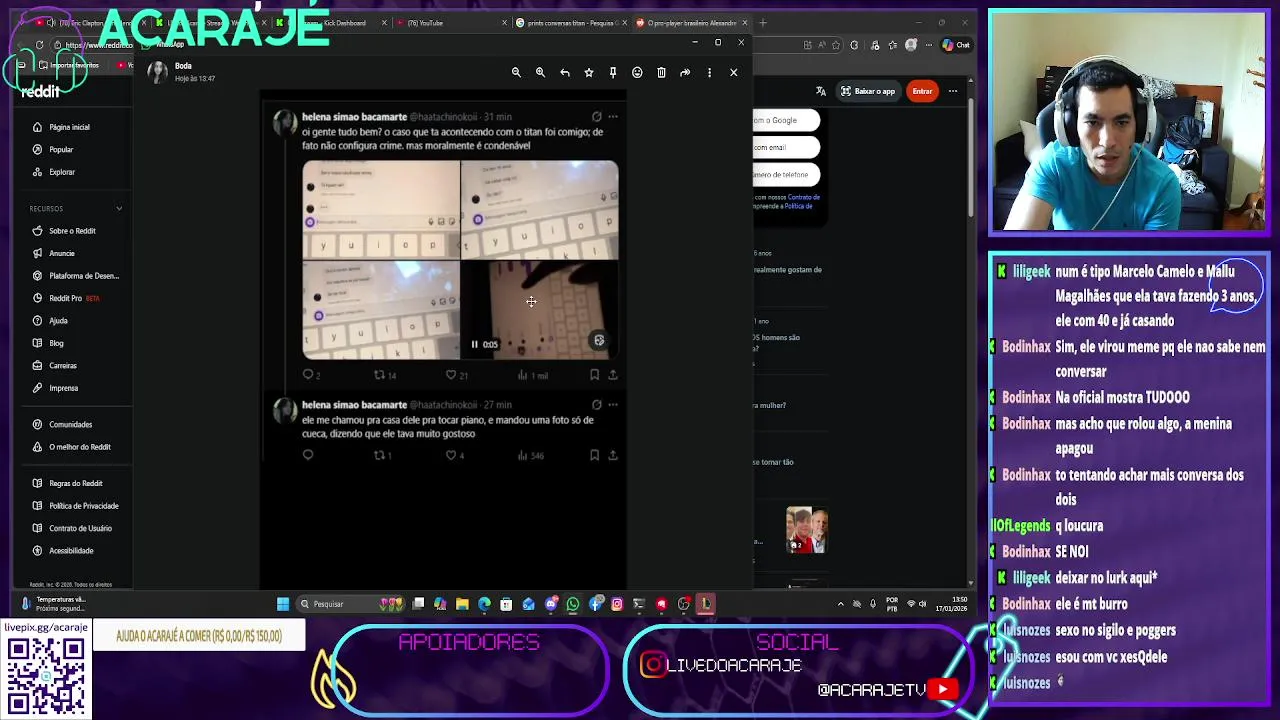Open Comunidades in Reddit sidebar

pos(70,424)
